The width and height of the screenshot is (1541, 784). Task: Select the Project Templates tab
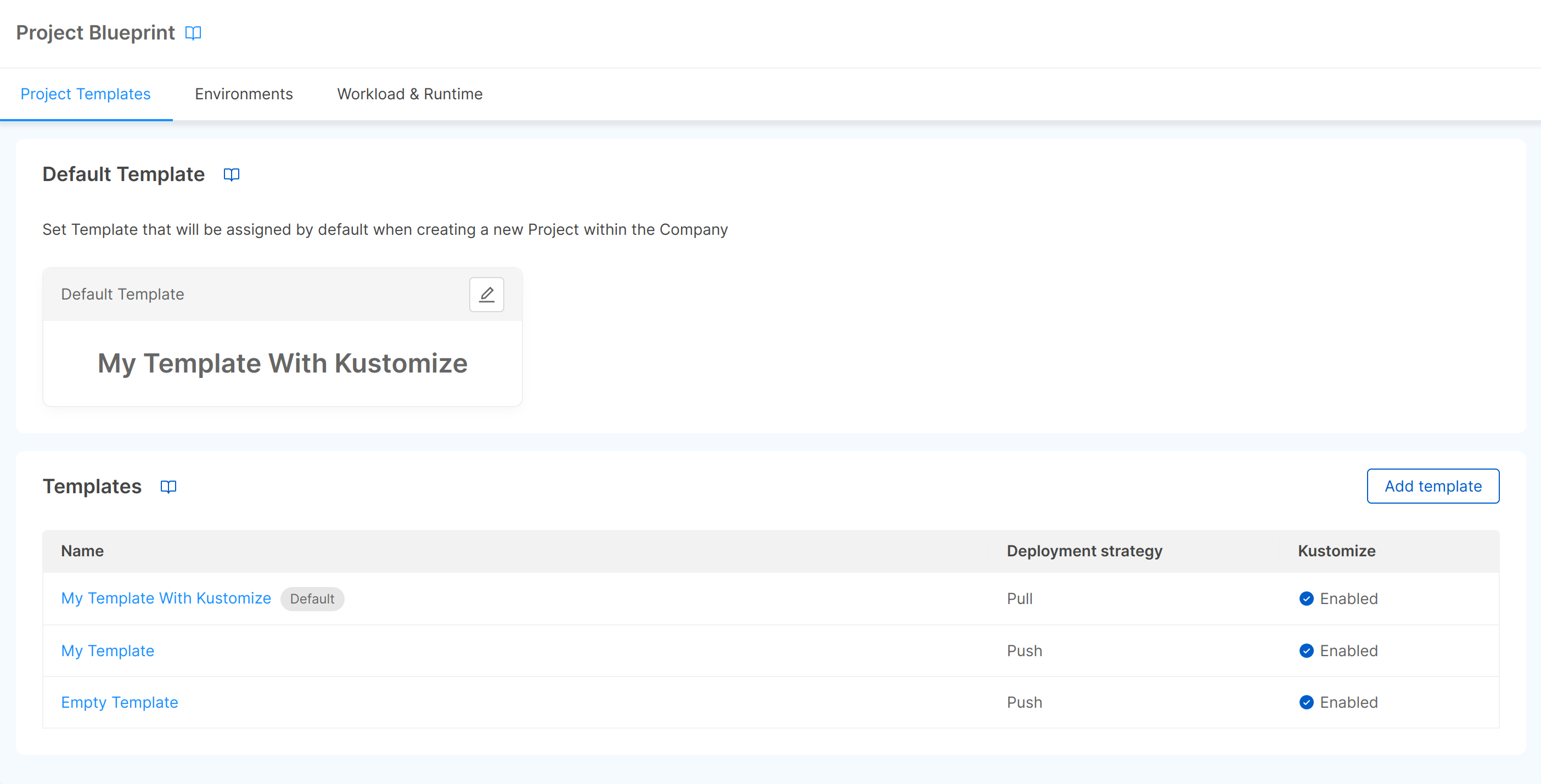coord(85,93)
